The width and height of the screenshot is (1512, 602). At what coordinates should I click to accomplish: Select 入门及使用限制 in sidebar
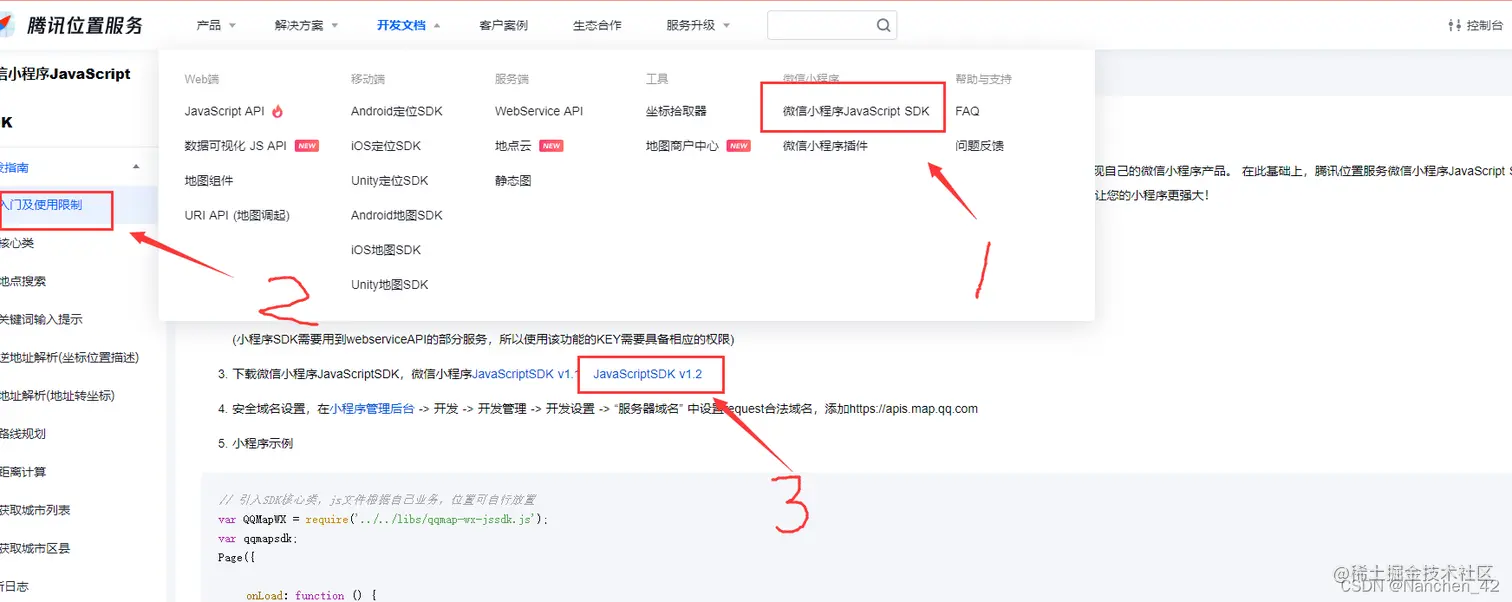click(x=42, y=205)
